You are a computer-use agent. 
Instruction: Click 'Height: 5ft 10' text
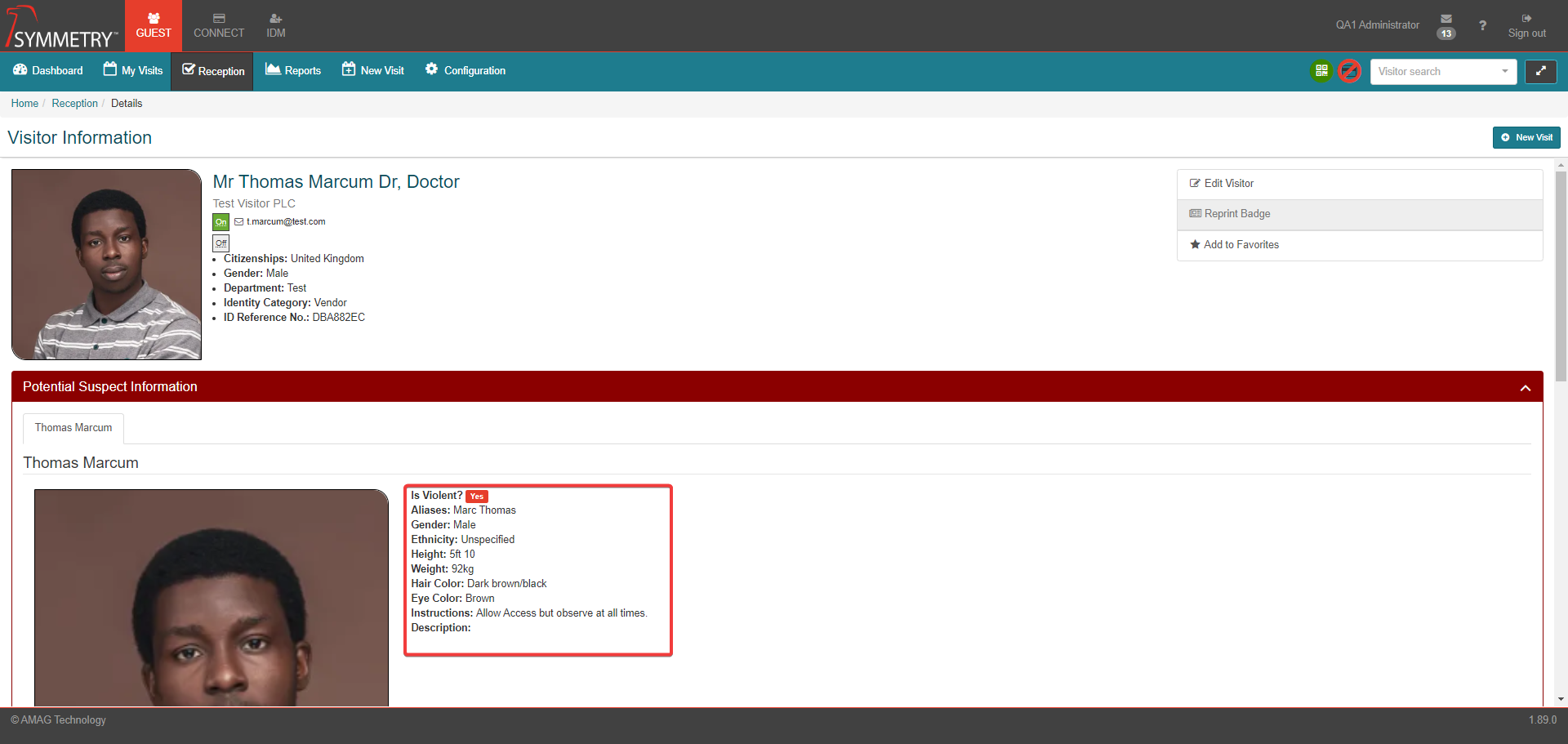[443, 555]
